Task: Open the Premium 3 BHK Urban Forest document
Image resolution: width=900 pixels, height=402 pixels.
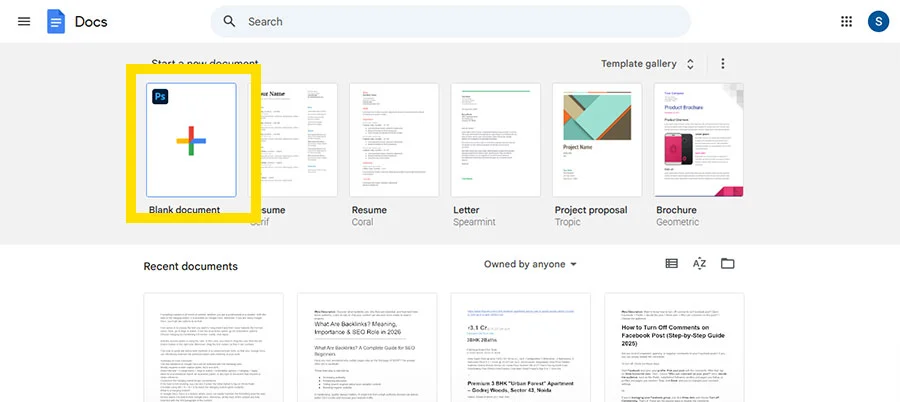Action: pos(521,347)
